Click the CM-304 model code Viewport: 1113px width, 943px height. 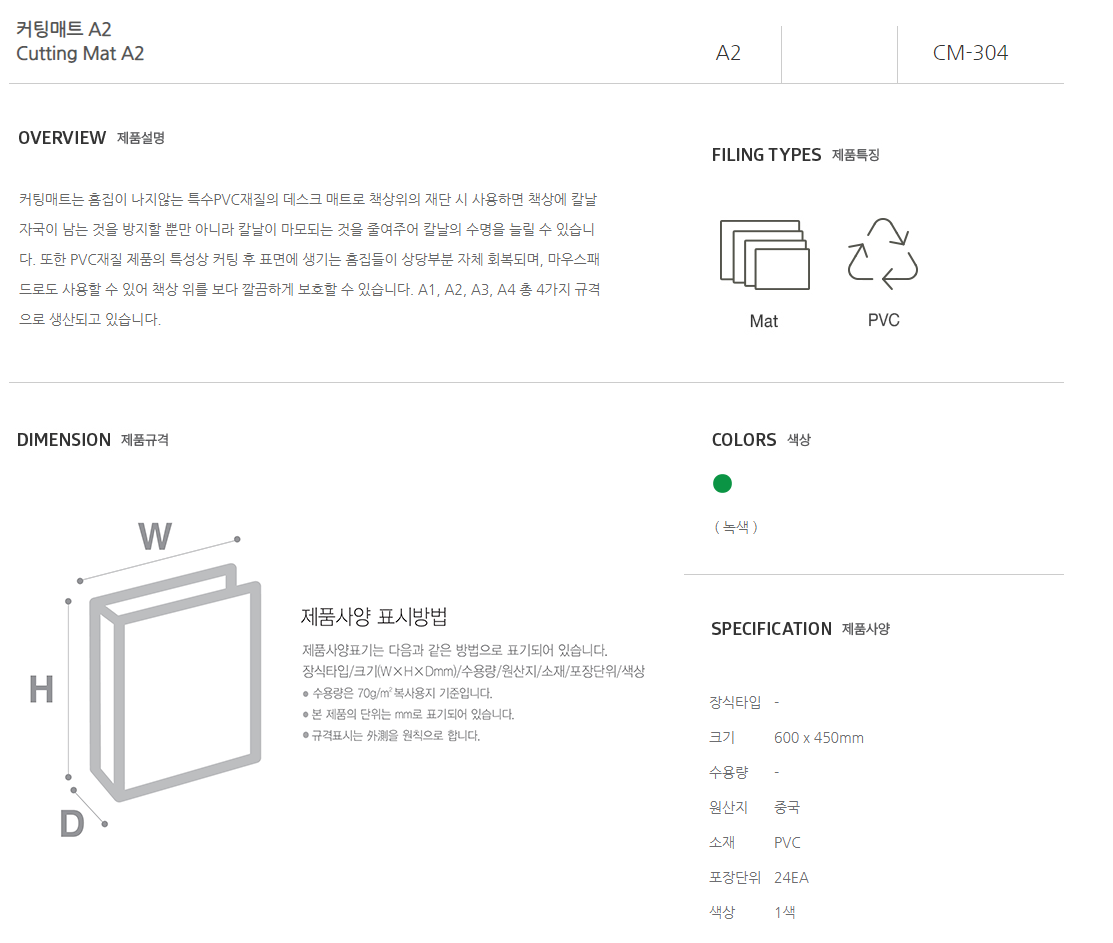pyautogui.click(x=970, y=53)
